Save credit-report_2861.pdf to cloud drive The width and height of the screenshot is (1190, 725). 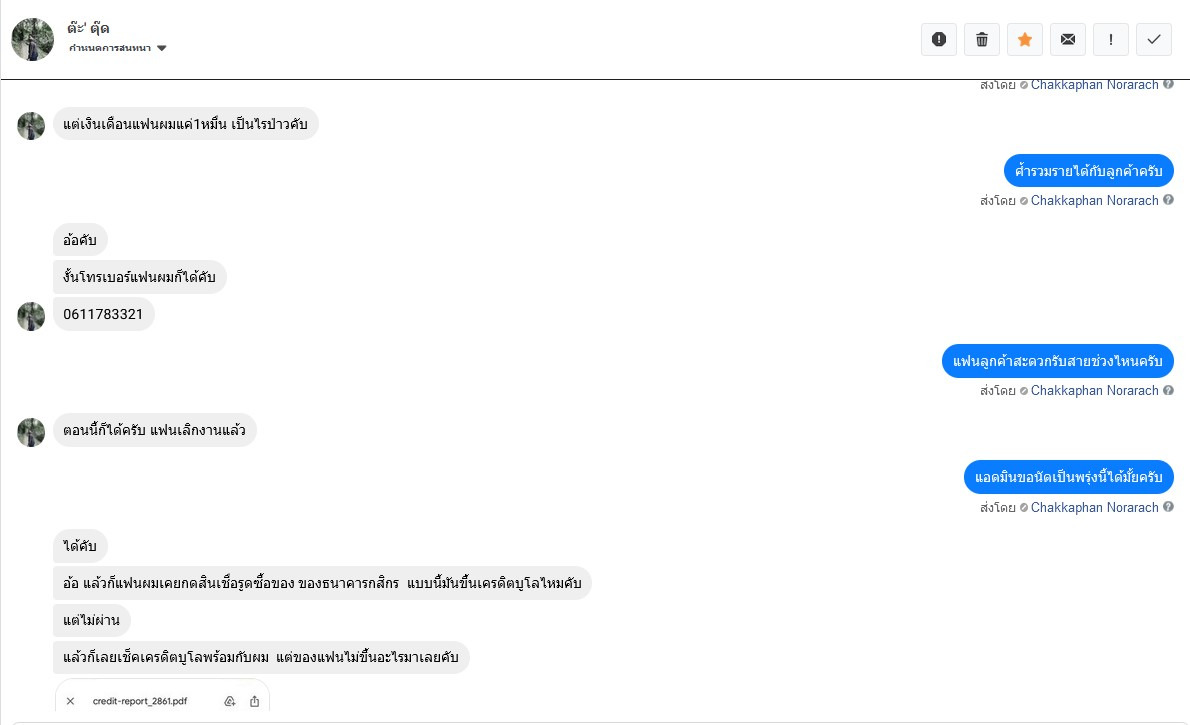pos(230,701)
